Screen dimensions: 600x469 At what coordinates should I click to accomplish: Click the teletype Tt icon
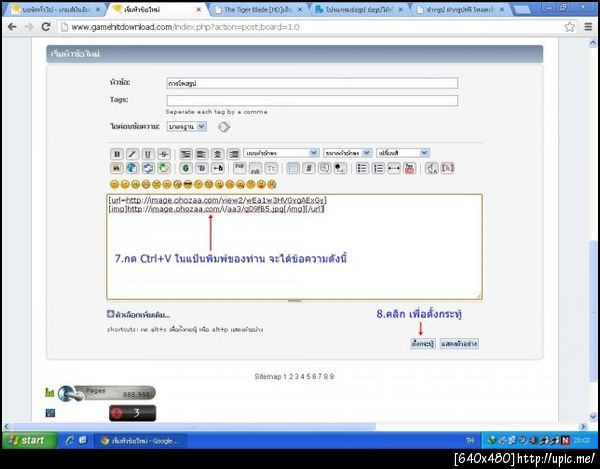(271, 168)
